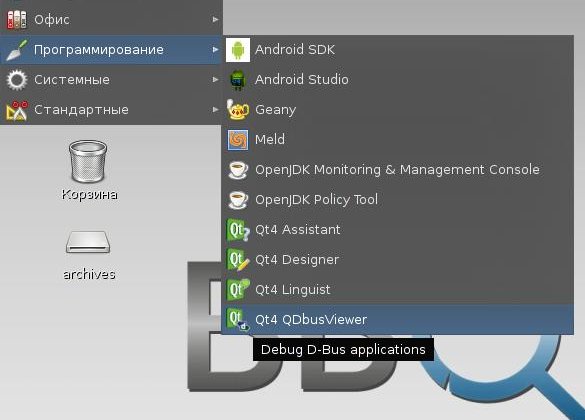Screen dimensions: 585x420
Task: Click the OpenJDK Monitoring coffee cup icon
Action: coord(238,170)
